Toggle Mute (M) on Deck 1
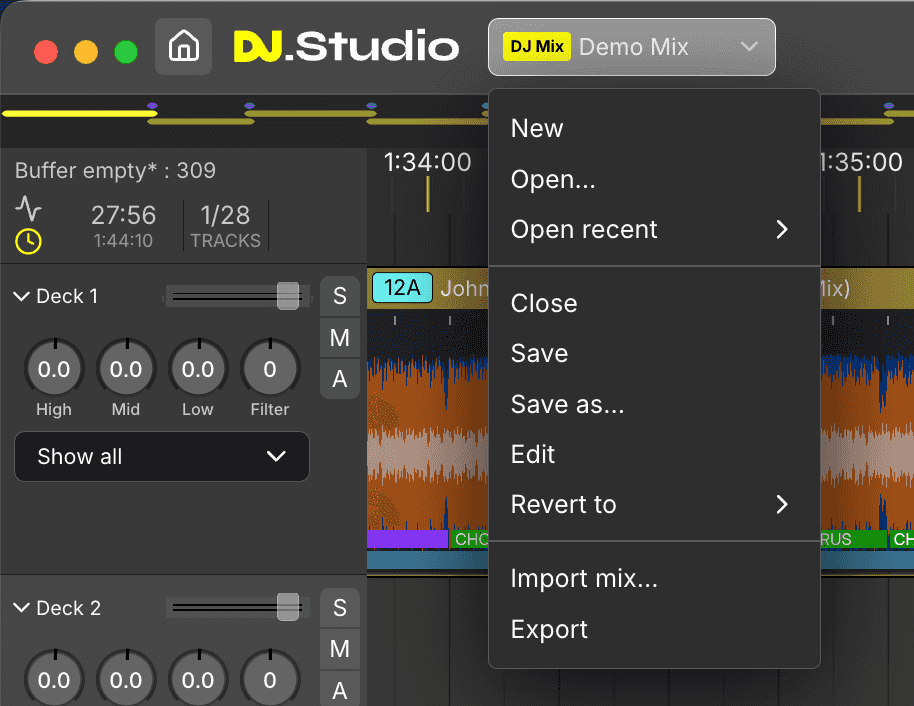This screenshot has height=706, width=914. (x=340, y=338)
